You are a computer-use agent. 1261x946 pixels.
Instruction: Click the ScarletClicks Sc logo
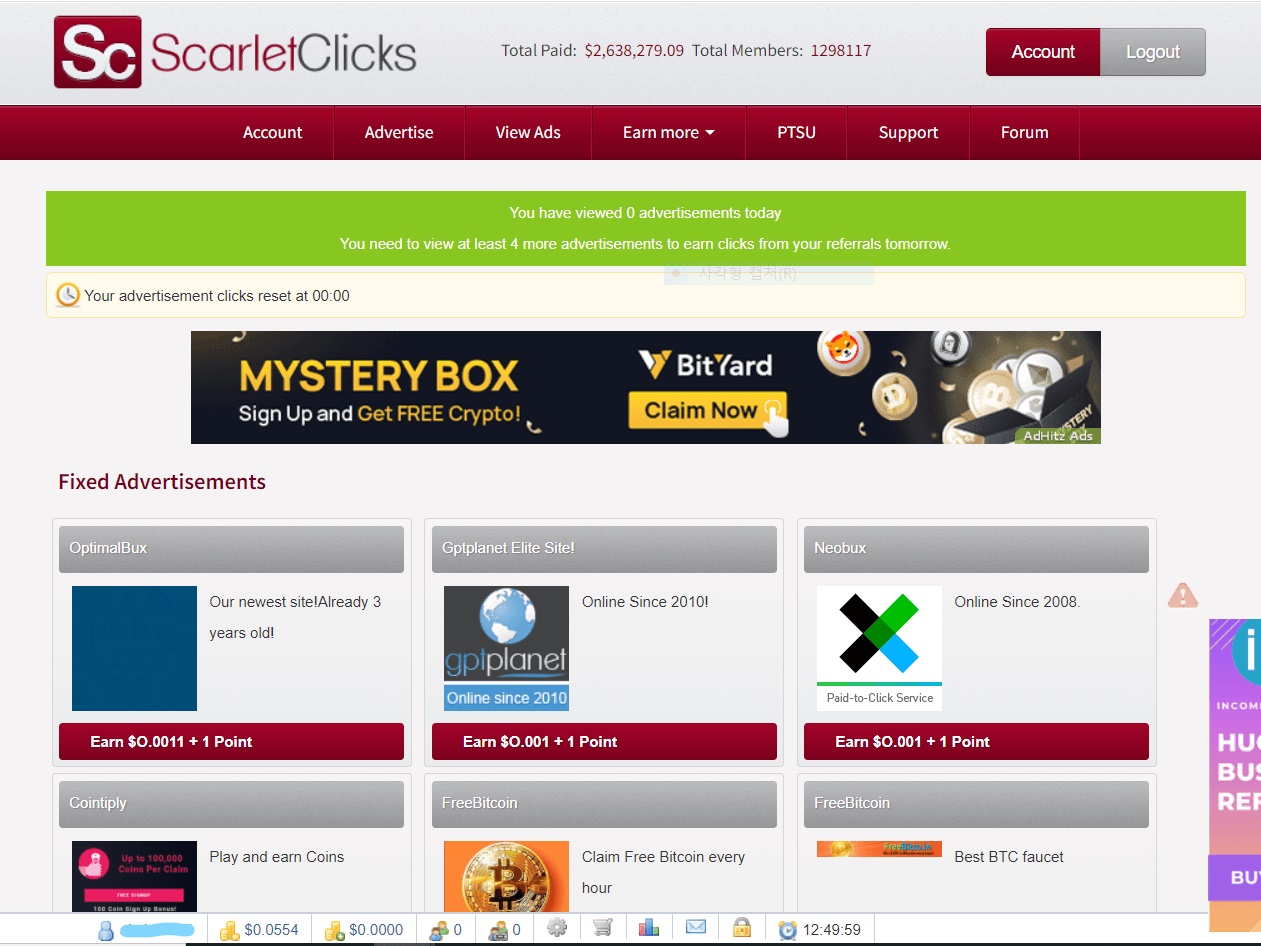pyautogui.click(x=98, y=52)
